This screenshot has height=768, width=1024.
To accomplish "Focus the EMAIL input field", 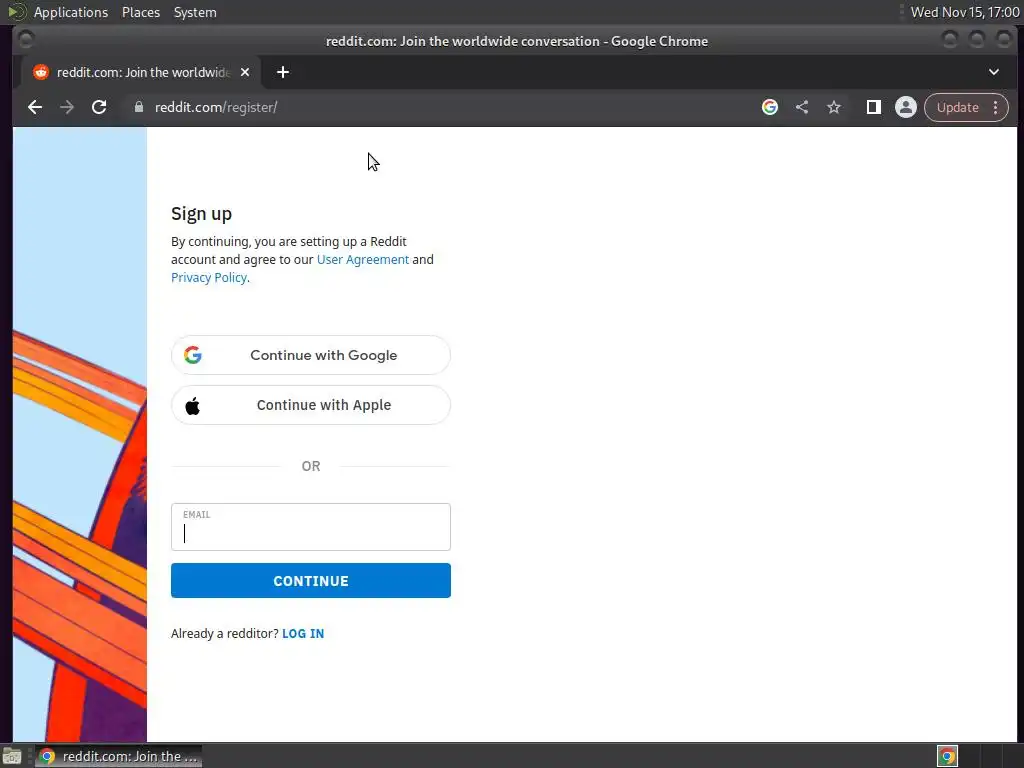I will [x=311, y=527].
